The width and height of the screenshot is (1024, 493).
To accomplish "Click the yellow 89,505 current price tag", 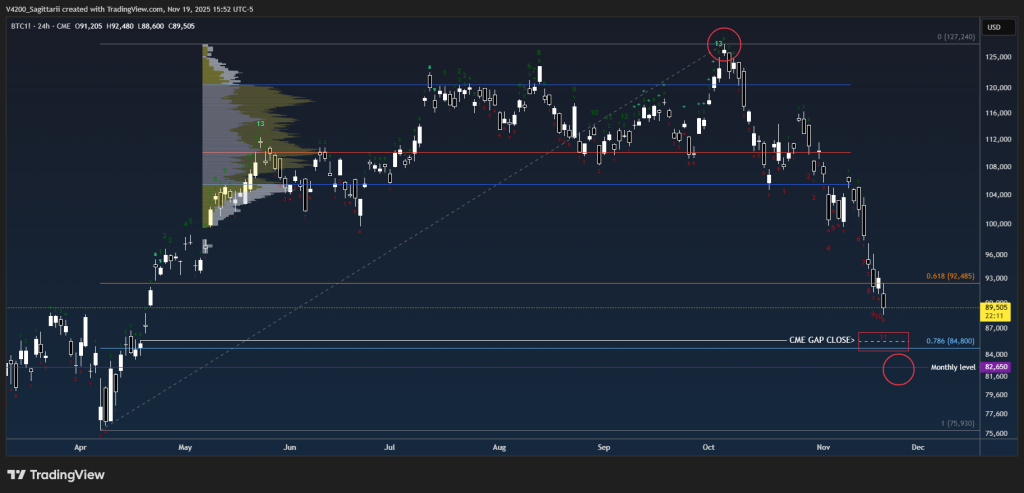I will pos(996,313).
